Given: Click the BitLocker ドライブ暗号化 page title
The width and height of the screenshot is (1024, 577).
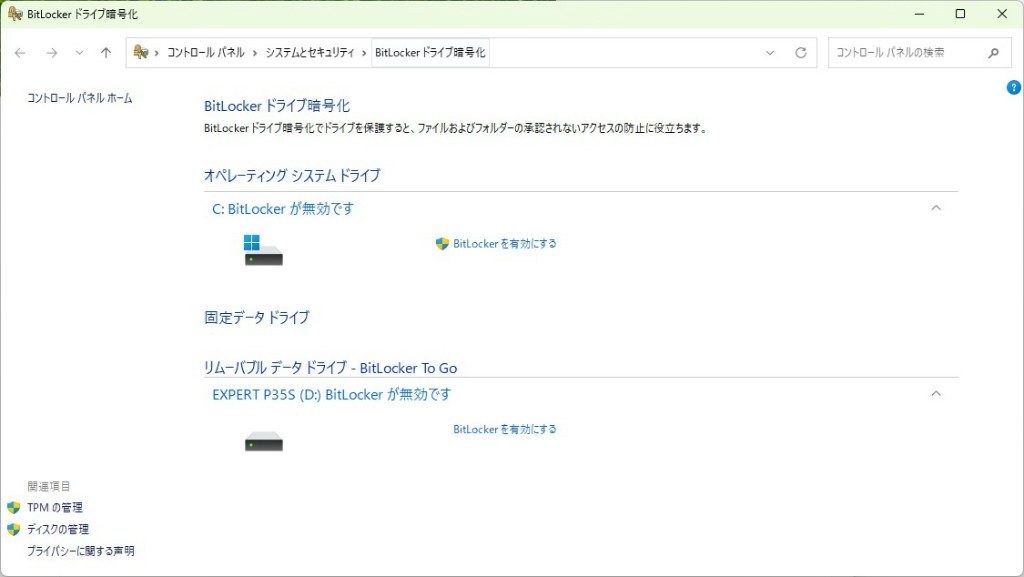Looking at the screenshot, I should pos(277,106).
